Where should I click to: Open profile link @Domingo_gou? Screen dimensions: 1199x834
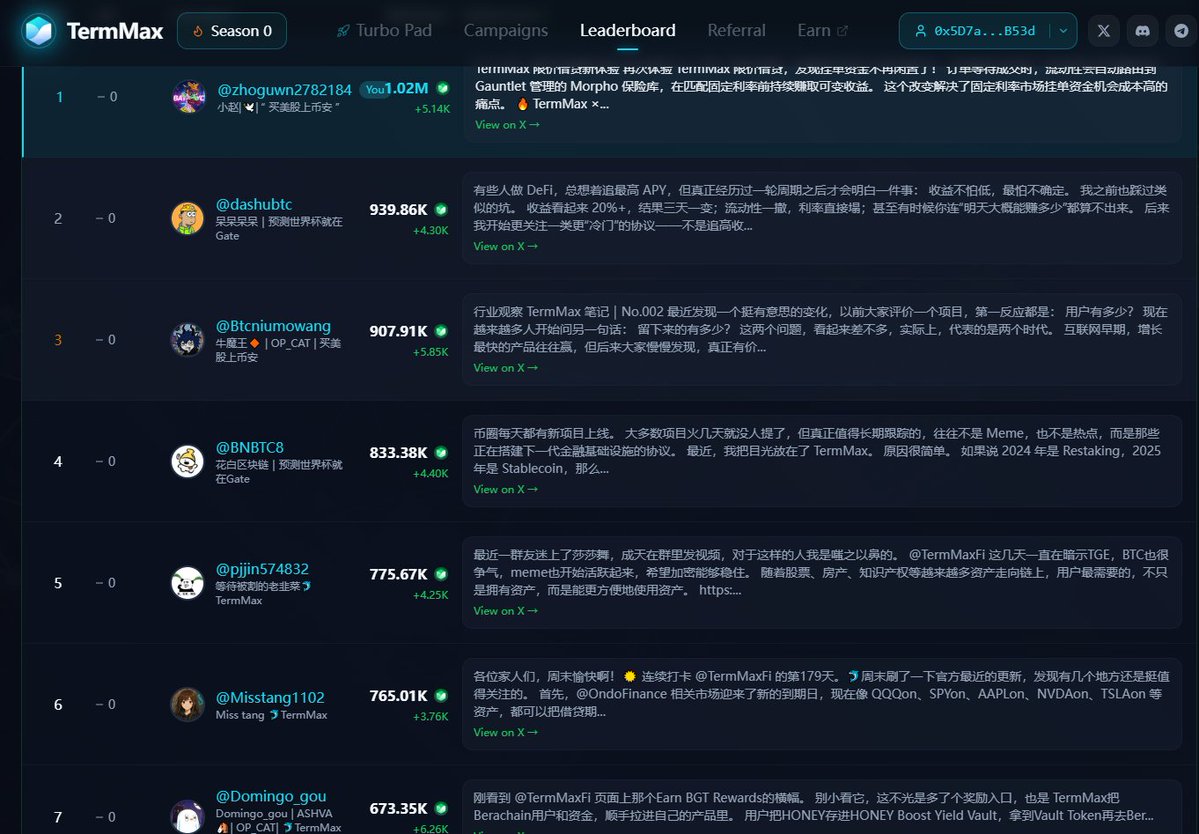pos(271,796)
